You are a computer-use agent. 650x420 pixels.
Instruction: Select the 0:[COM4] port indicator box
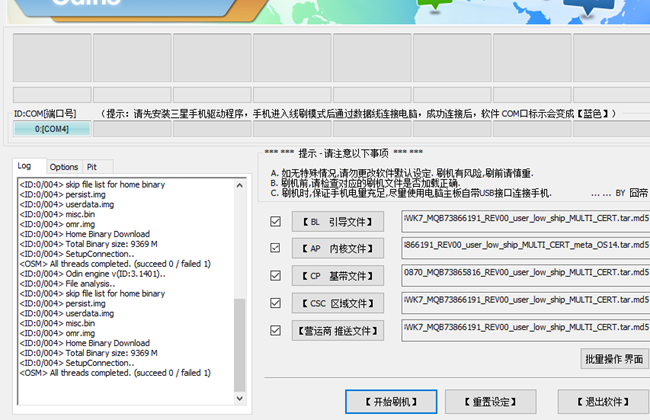click(x=52, y=128)
